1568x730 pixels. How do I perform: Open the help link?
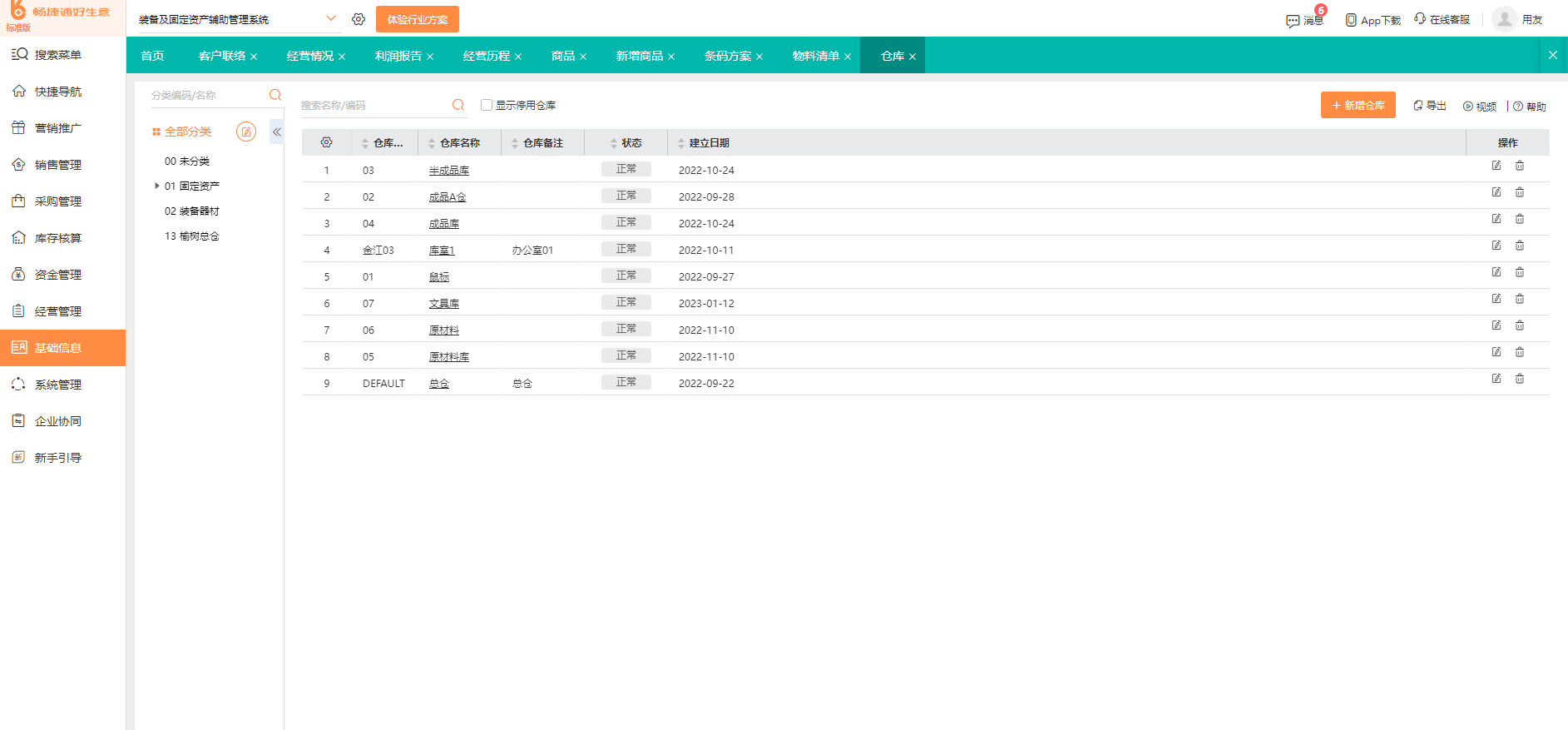coord(1530,107)
